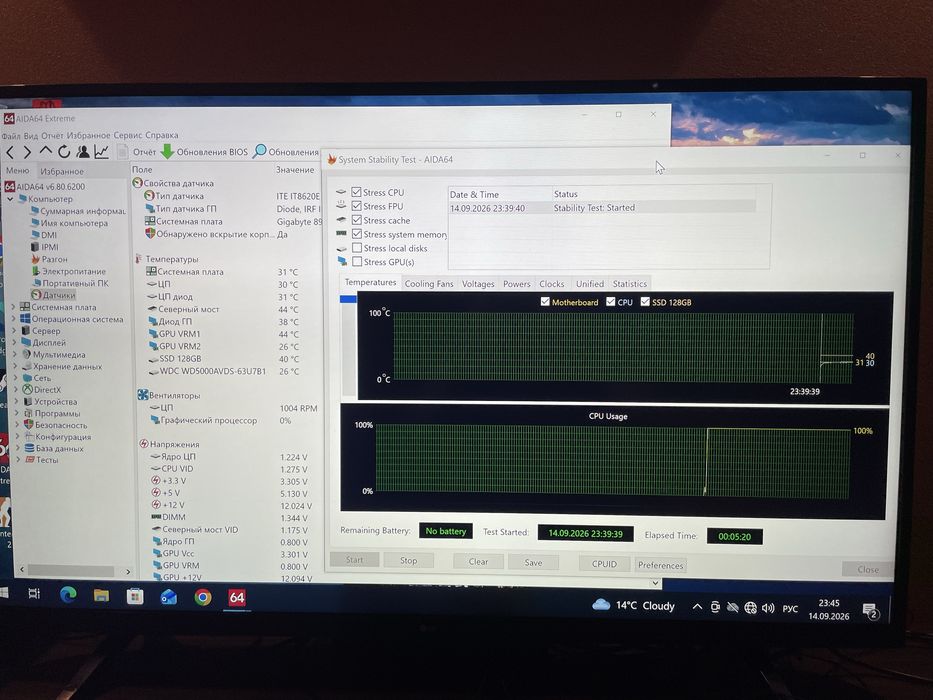Toggle the Stress CPU checkbox

pyautogui.click(x=356, y=192)
